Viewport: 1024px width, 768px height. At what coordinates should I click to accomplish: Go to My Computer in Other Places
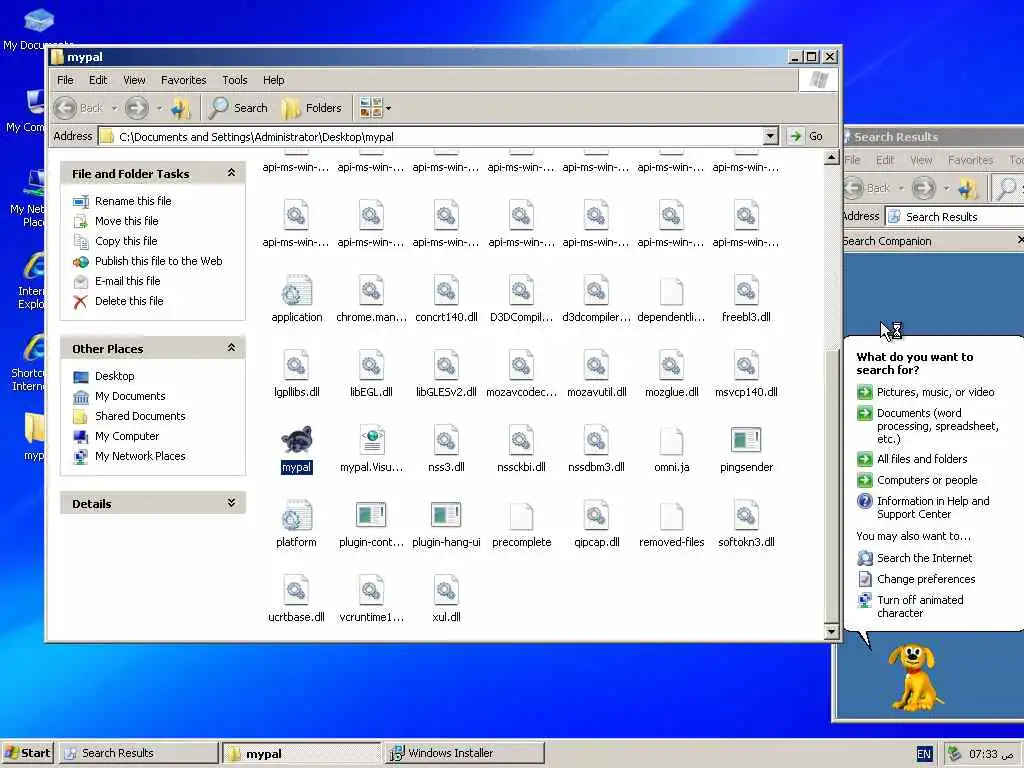(x=127, y=436)
